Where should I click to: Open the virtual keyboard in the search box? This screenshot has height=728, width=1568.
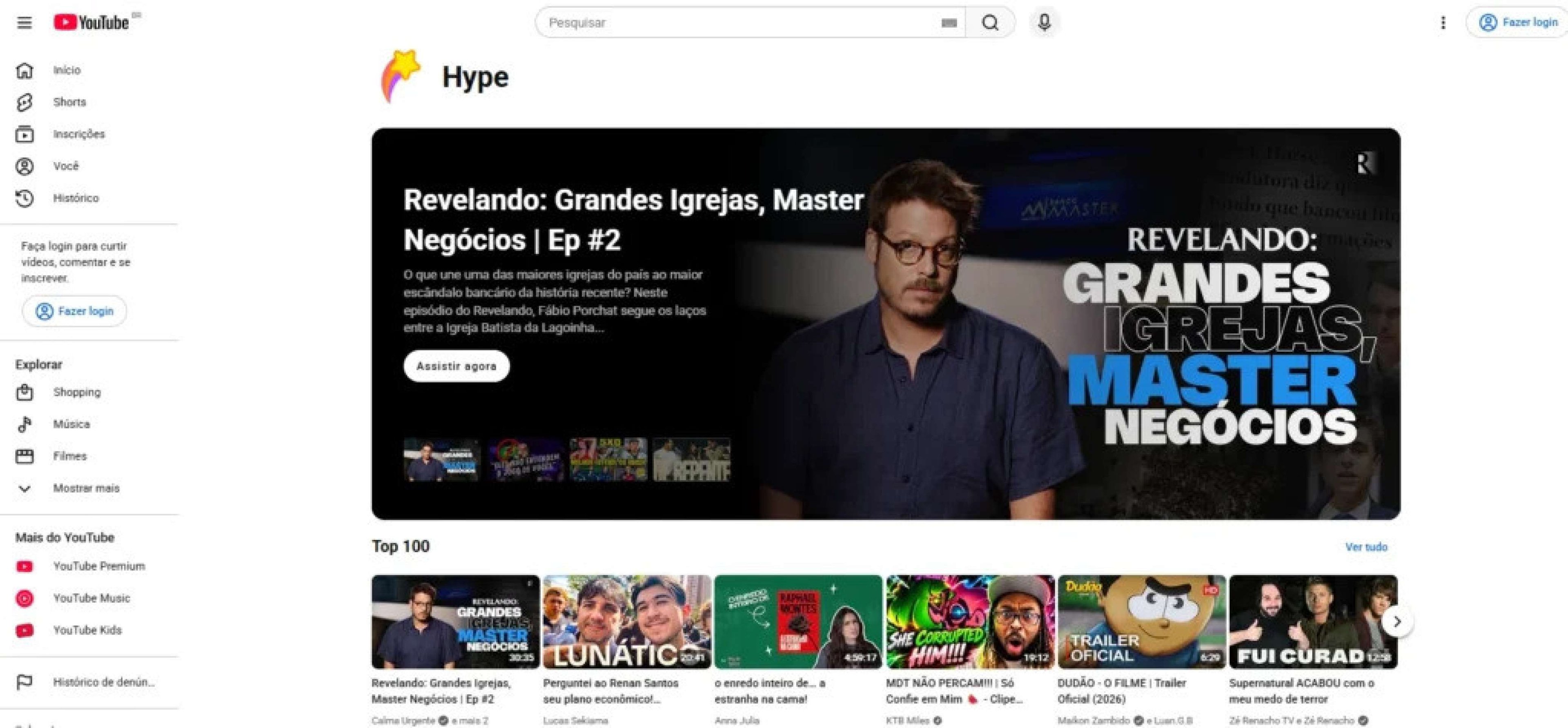(949, 23)
